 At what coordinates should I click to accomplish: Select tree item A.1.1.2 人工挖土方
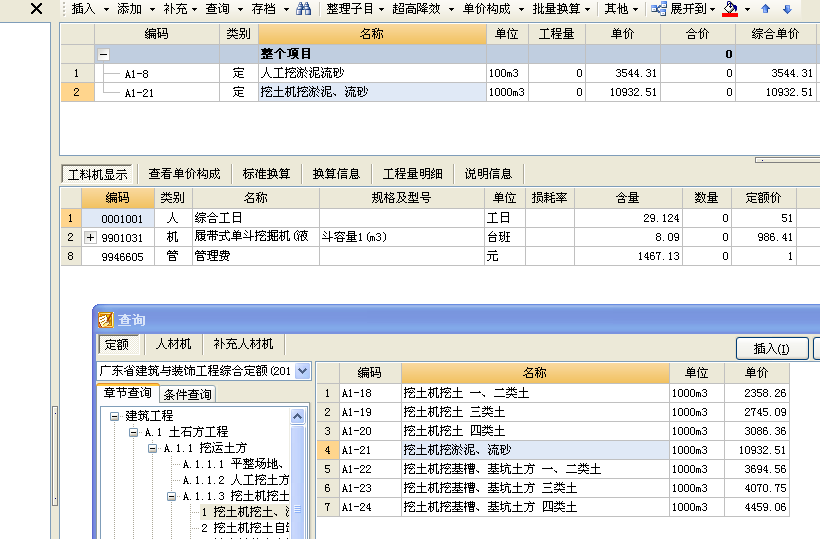236,480
